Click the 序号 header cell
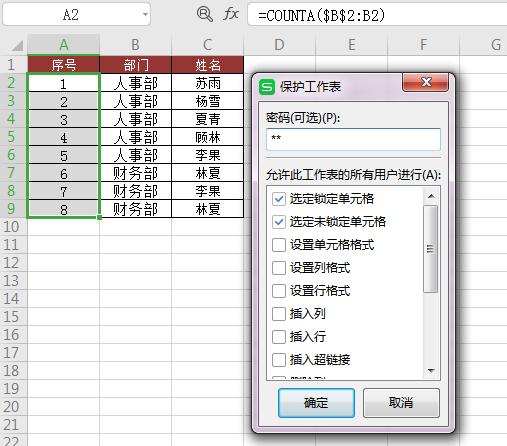This screenshot has height=446, width=507. (64, 65)
